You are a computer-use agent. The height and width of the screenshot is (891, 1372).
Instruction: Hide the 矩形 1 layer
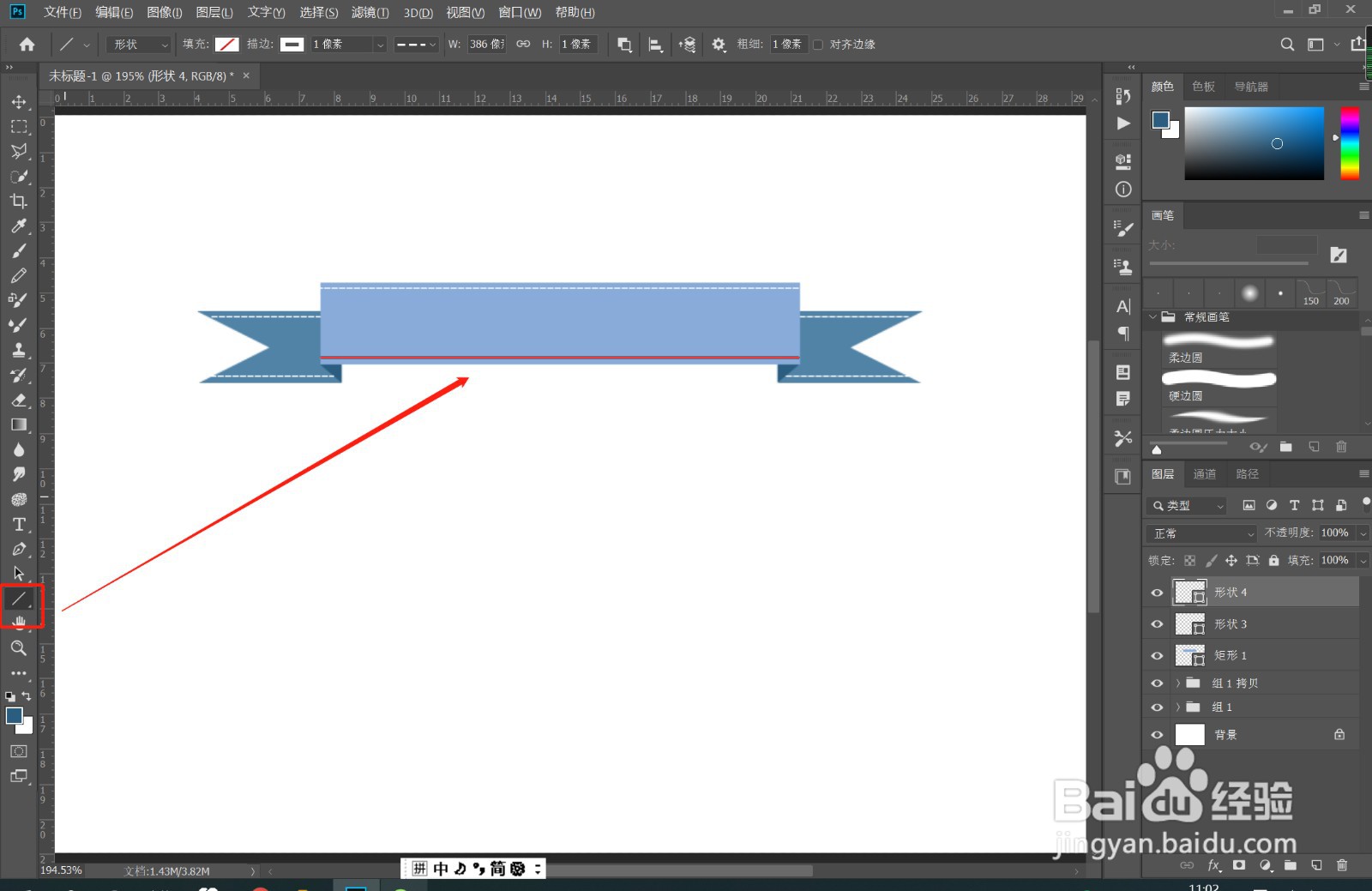(x=1157, y=656)
